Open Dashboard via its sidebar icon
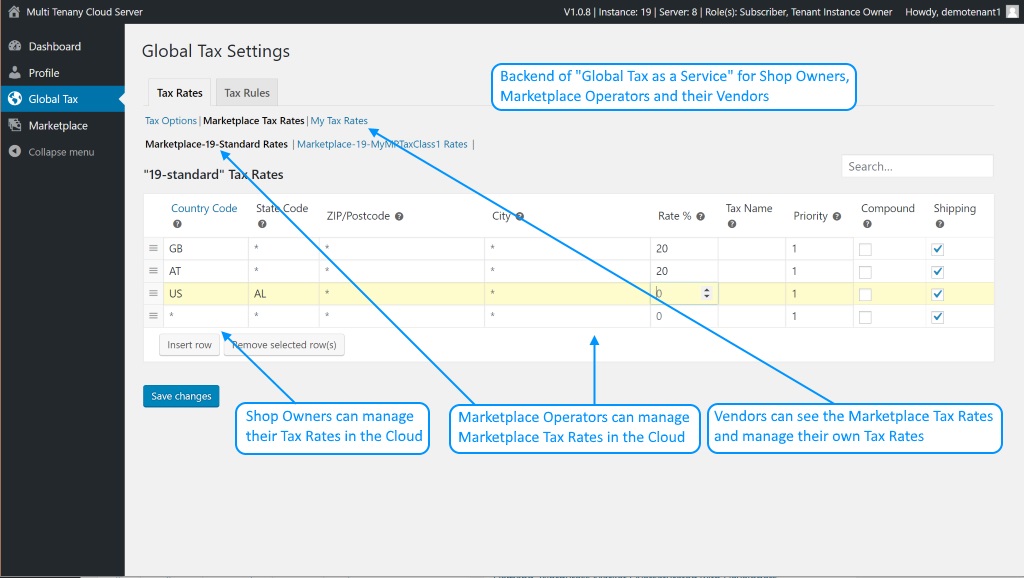Image resolution: width=1024 pixels, height=578 pixels. (x=15, y=46)
